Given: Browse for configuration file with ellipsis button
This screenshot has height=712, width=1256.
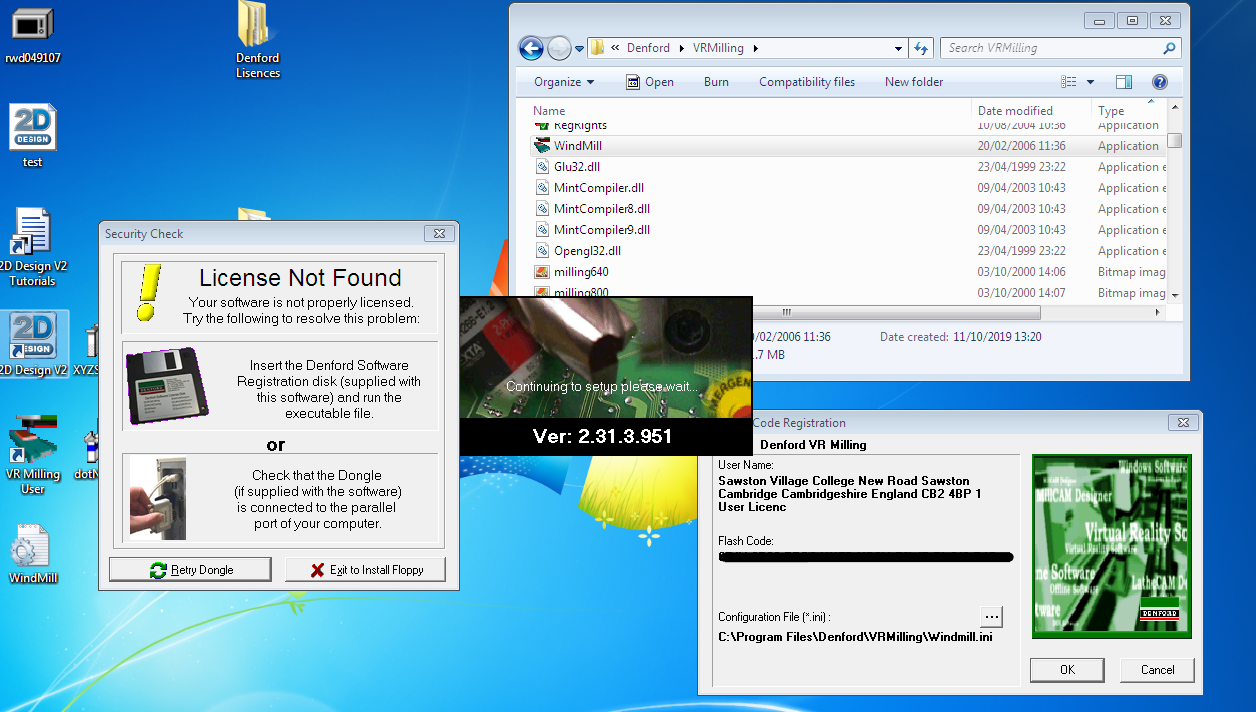Looking at the screenshot, I should 990,616.
